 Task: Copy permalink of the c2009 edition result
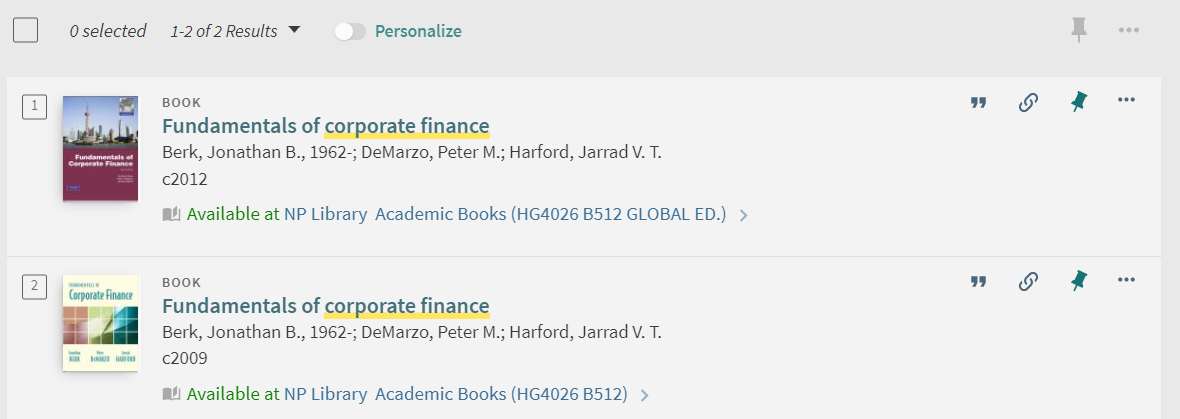click(1028, 282)
